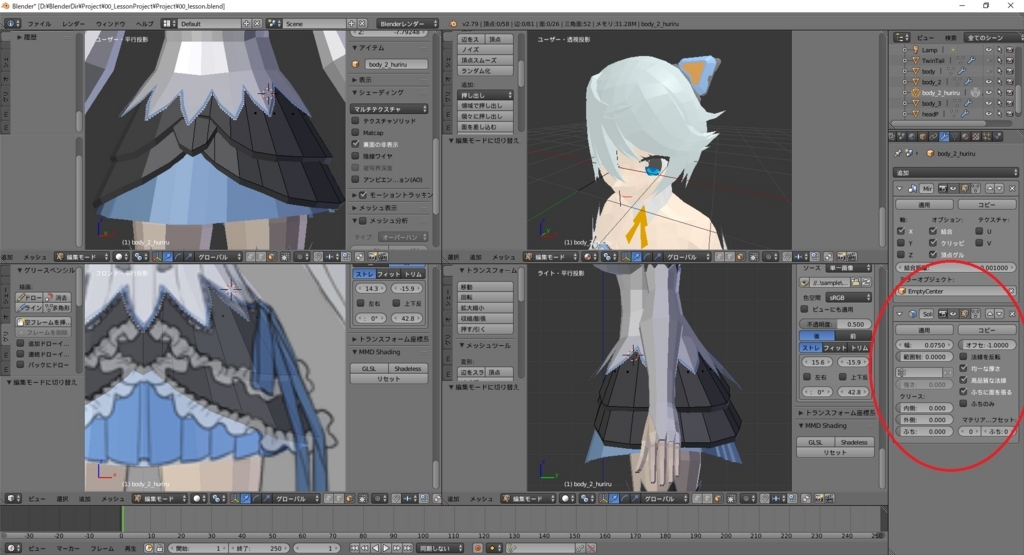Open the 全てのシーン outliner filter dropdown
The width and height of the screenshot is (1024, 555).
[x=993, y=37]
